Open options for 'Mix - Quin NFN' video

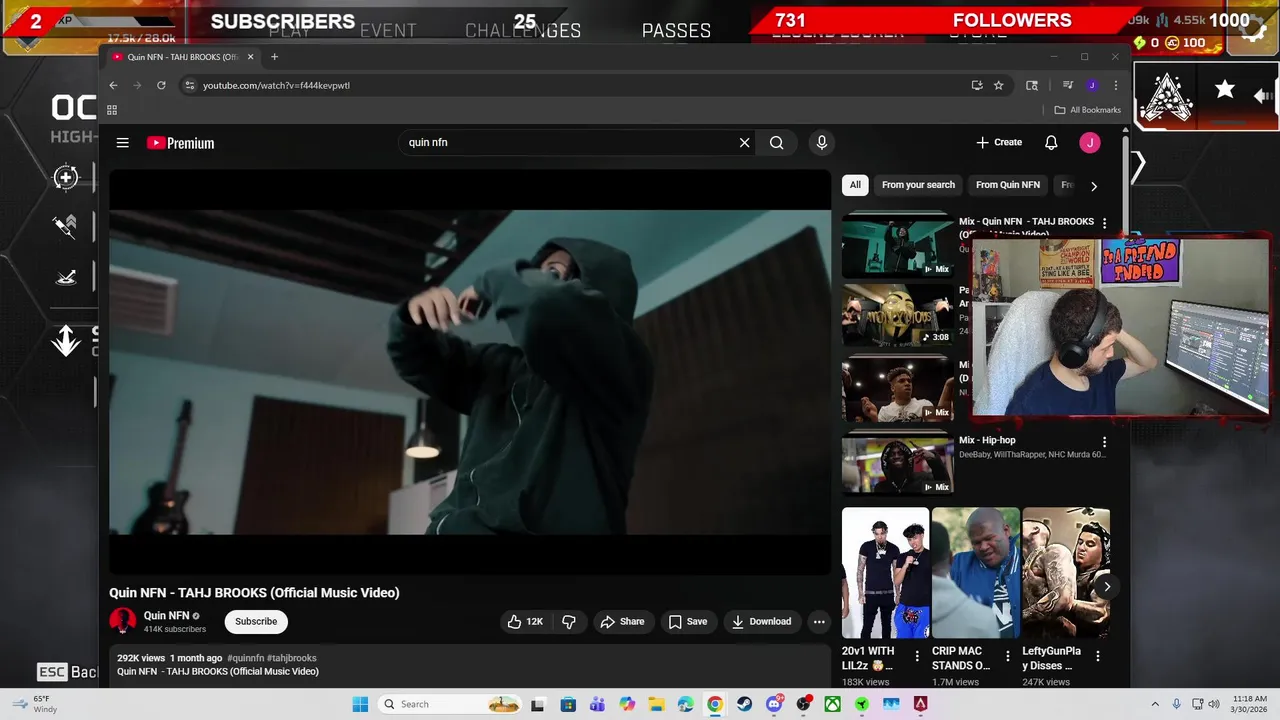(x=1104, y=222)
